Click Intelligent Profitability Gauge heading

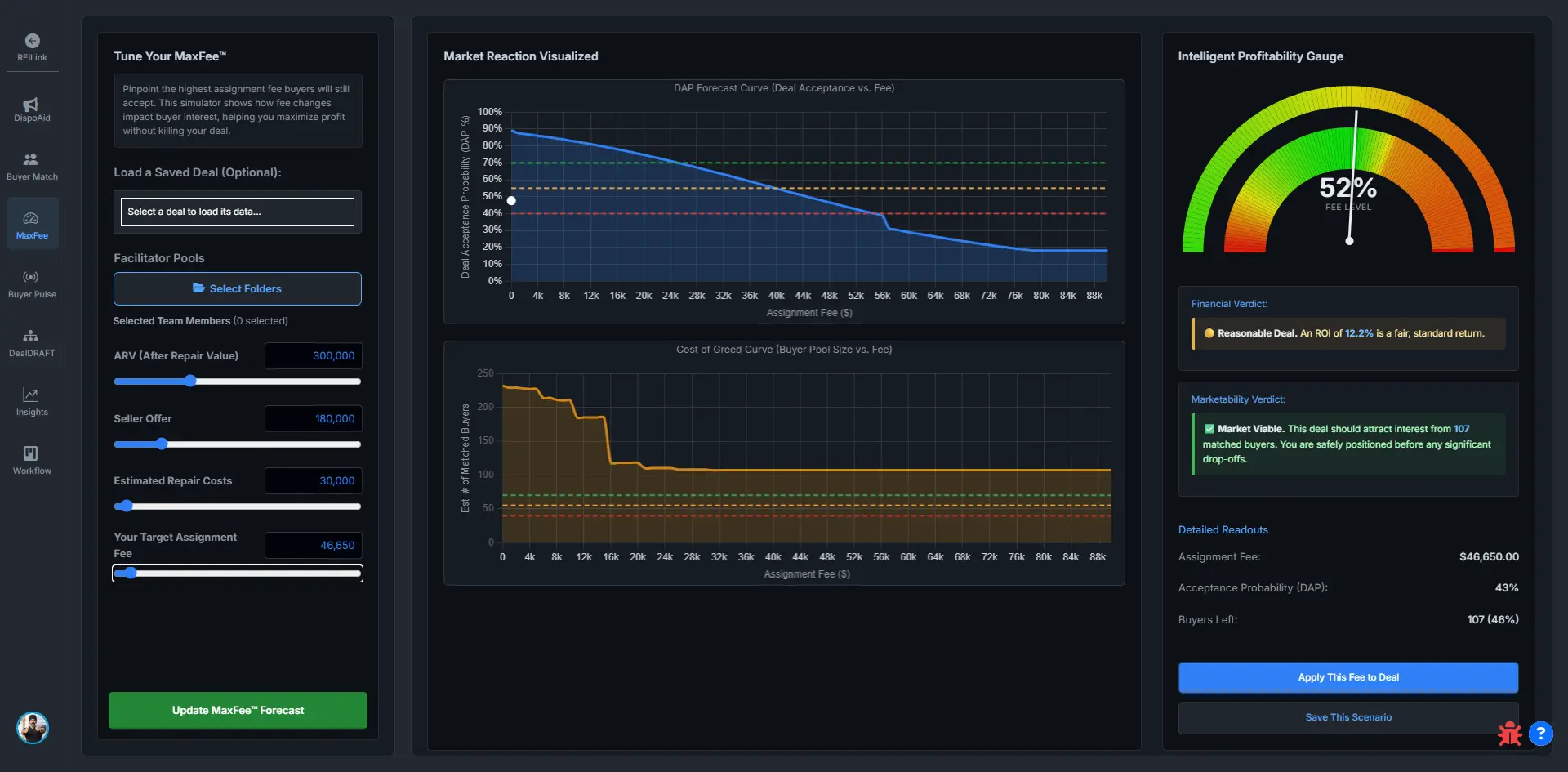coord(1260,56)
